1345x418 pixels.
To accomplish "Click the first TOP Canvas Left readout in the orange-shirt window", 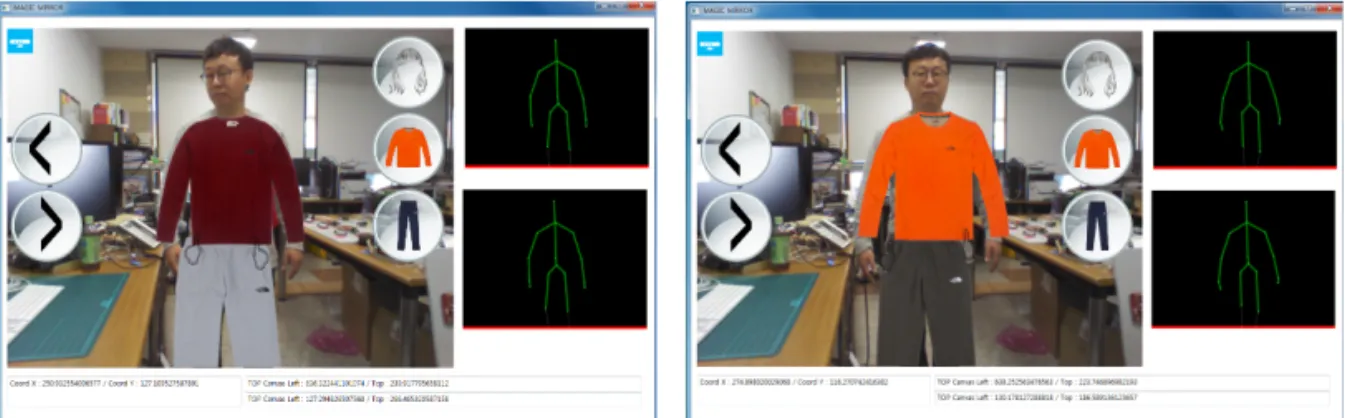I will [x=1130, y=382].
